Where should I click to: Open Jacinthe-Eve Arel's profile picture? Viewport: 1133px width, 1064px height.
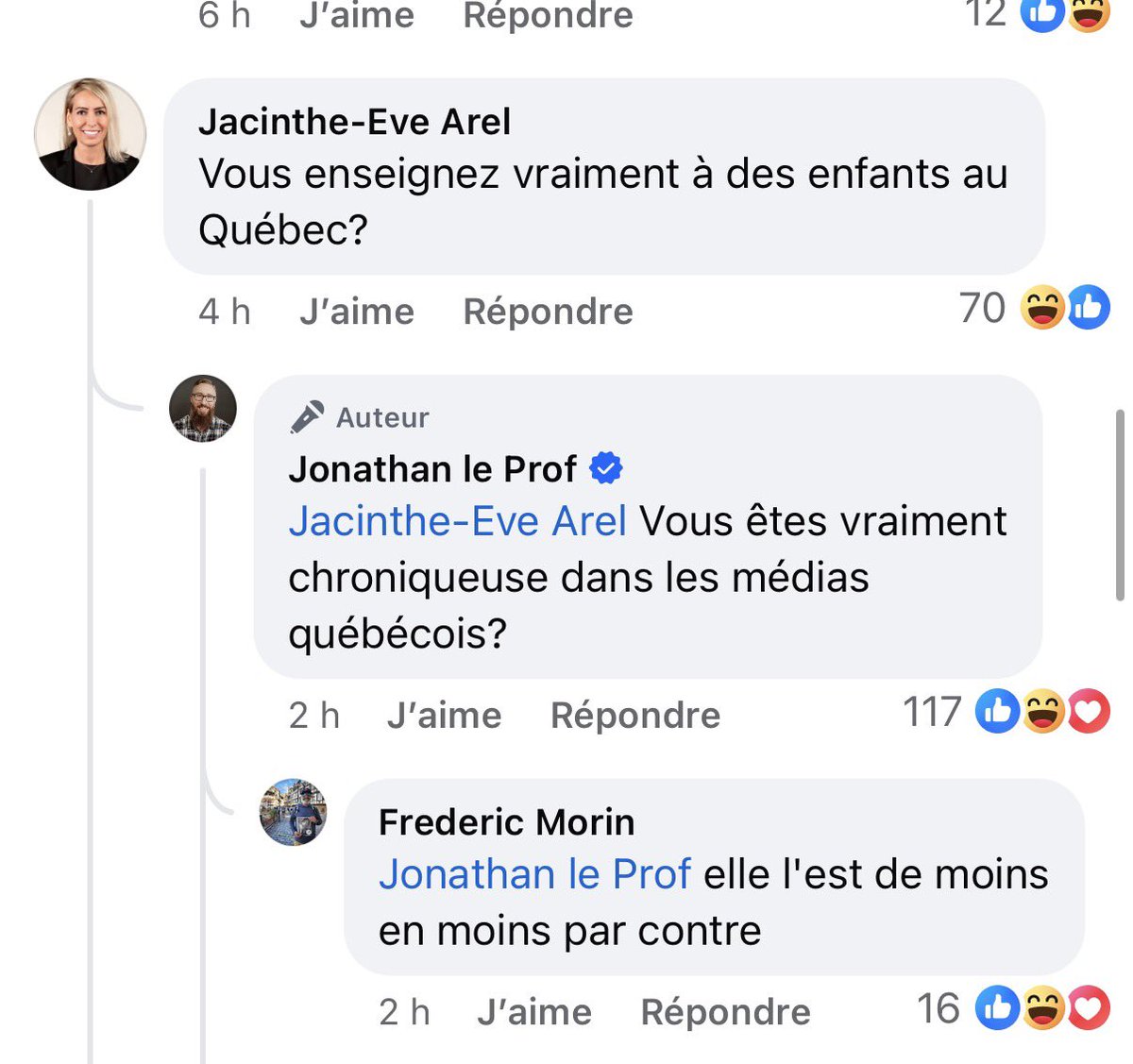pyautogui.click(x=91, y=134)
